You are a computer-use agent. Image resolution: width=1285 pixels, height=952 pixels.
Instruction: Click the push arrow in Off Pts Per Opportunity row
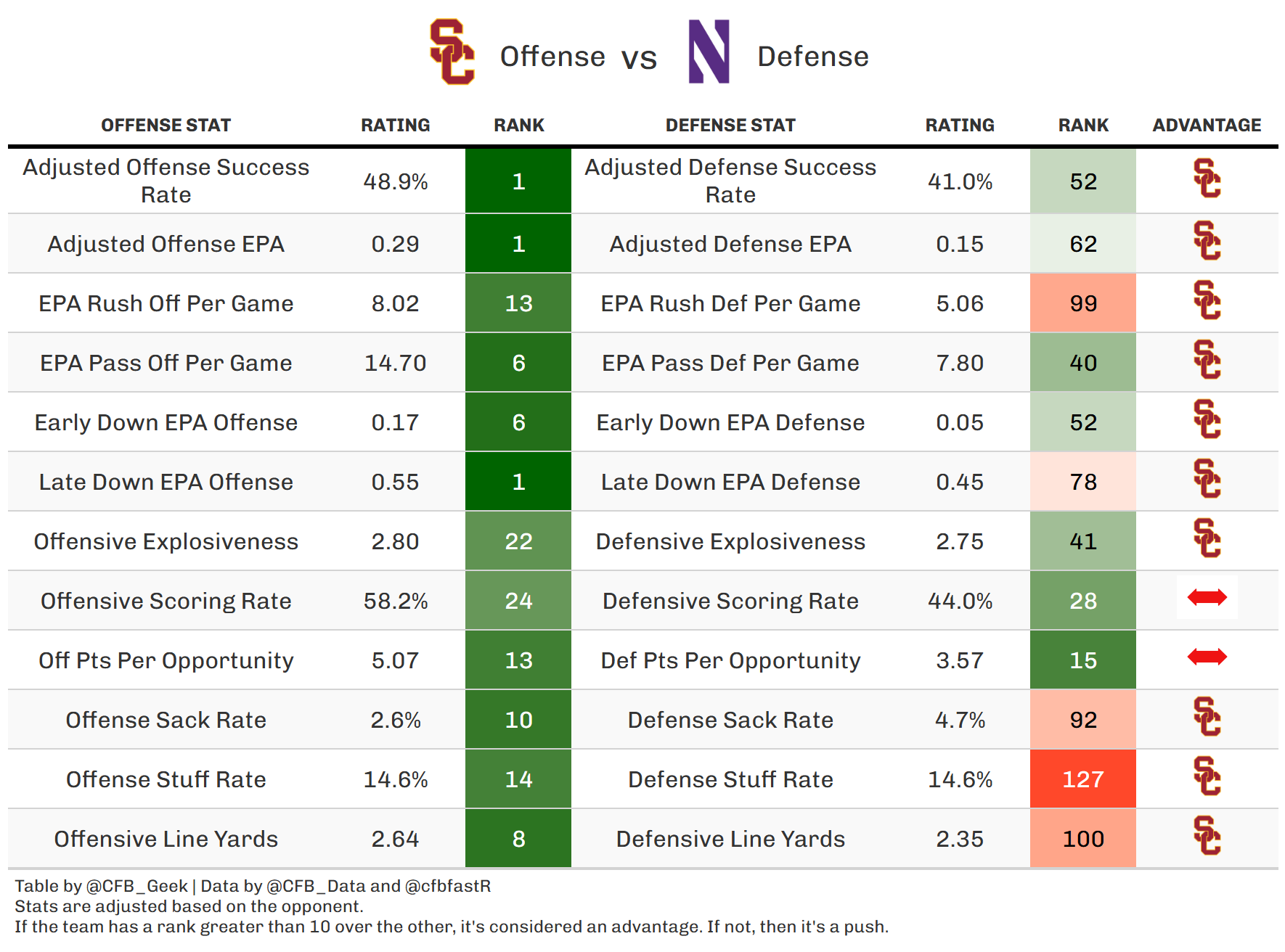click(1207, 657)
